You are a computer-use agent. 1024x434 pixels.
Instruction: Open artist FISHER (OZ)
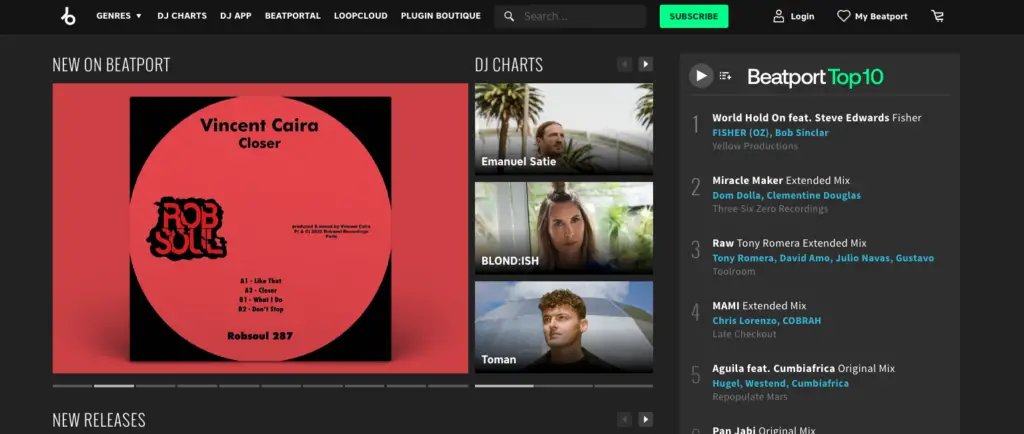tap(741, 132)
